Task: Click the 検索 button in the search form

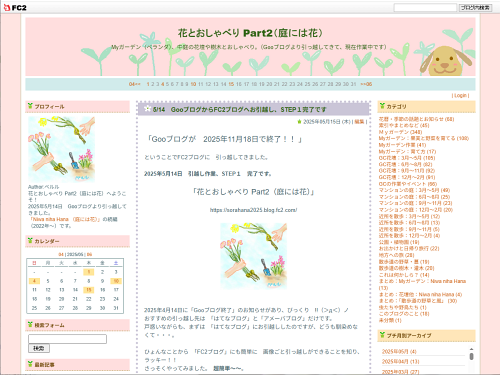Action: [39, 348]
